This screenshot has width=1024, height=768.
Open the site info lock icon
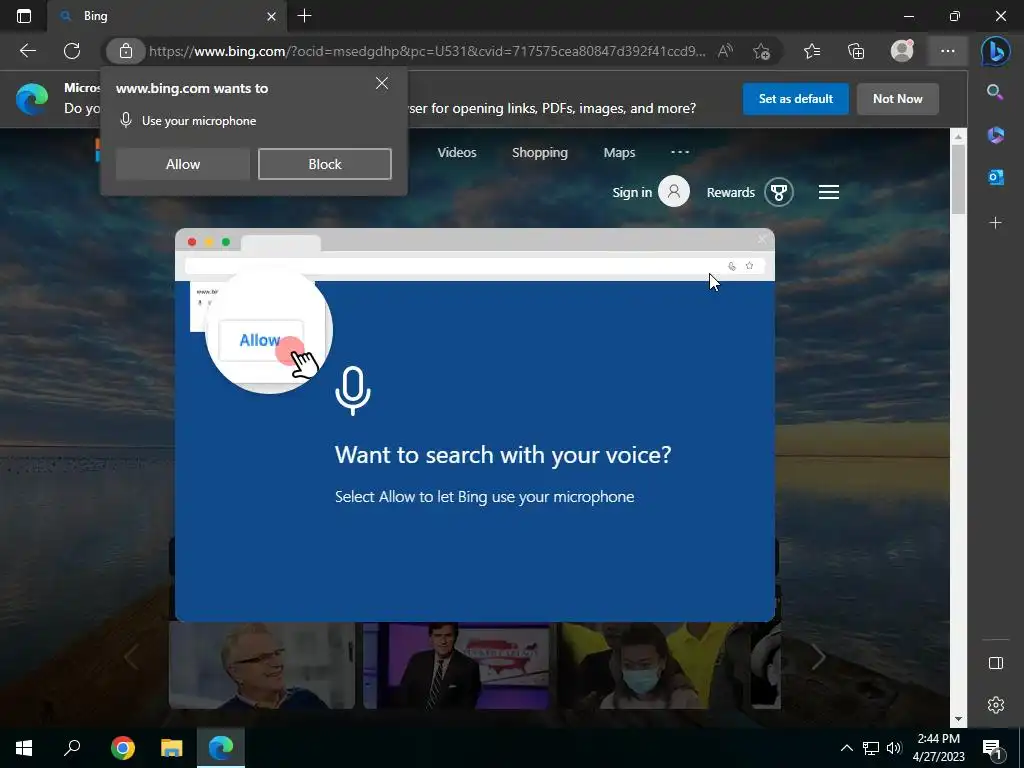125,51
